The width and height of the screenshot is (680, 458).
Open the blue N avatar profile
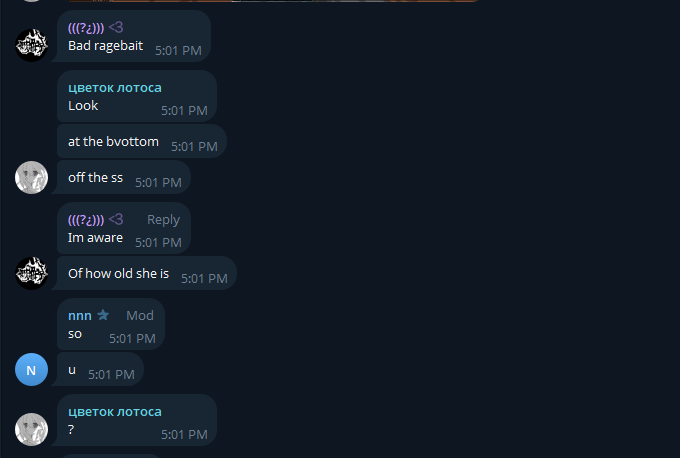(31, 370)
